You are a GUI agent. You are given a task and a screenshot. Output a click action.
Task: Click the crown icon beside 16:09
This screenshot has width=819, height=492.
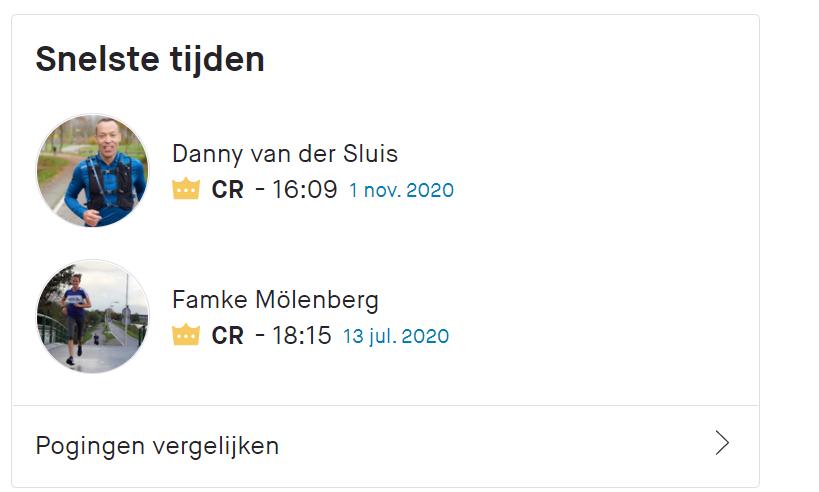tap(186, 189)
